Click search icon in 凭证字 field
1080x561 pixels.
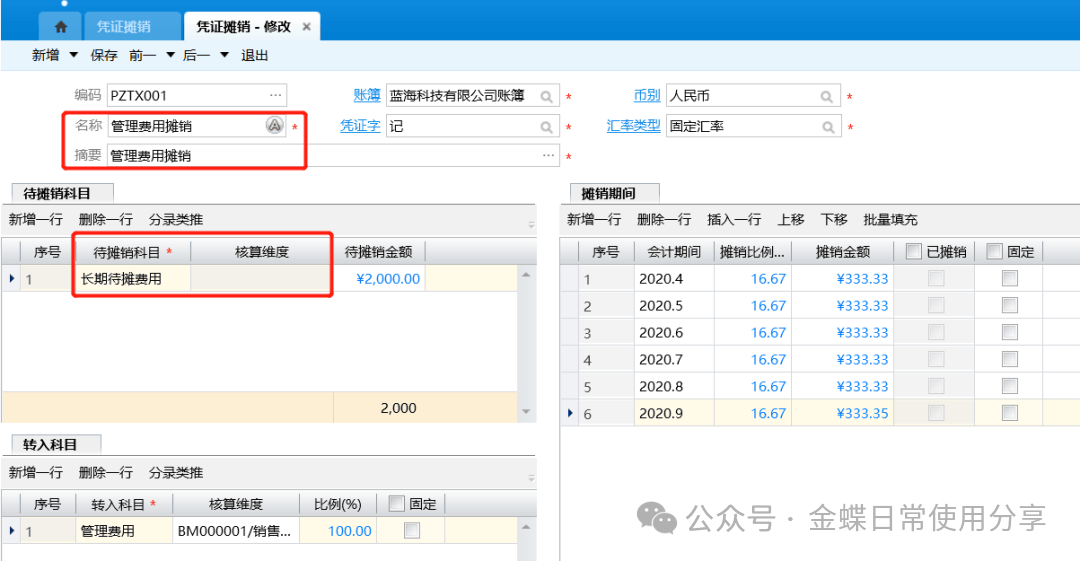547,127
